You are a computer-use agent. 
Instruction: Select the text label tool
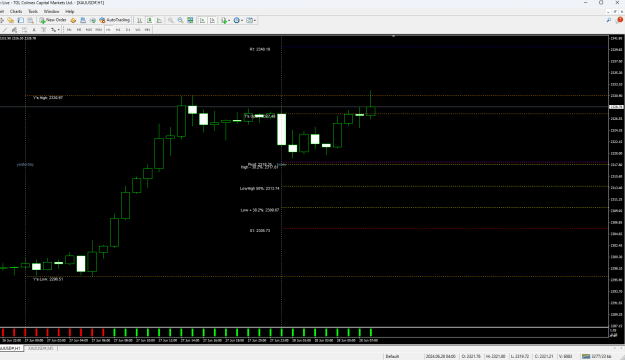pos(43,30)
